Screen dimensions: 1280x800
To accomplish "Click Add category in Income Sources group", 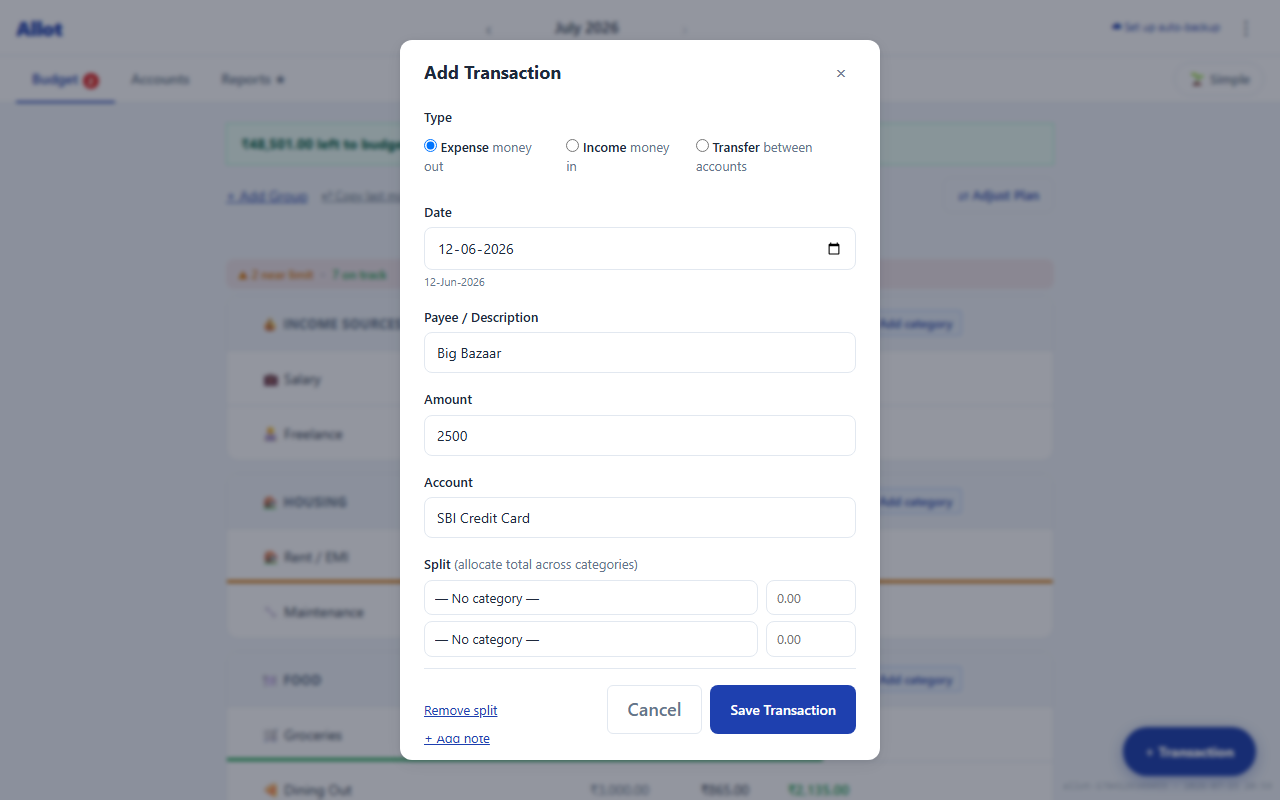I will [918, 324].
